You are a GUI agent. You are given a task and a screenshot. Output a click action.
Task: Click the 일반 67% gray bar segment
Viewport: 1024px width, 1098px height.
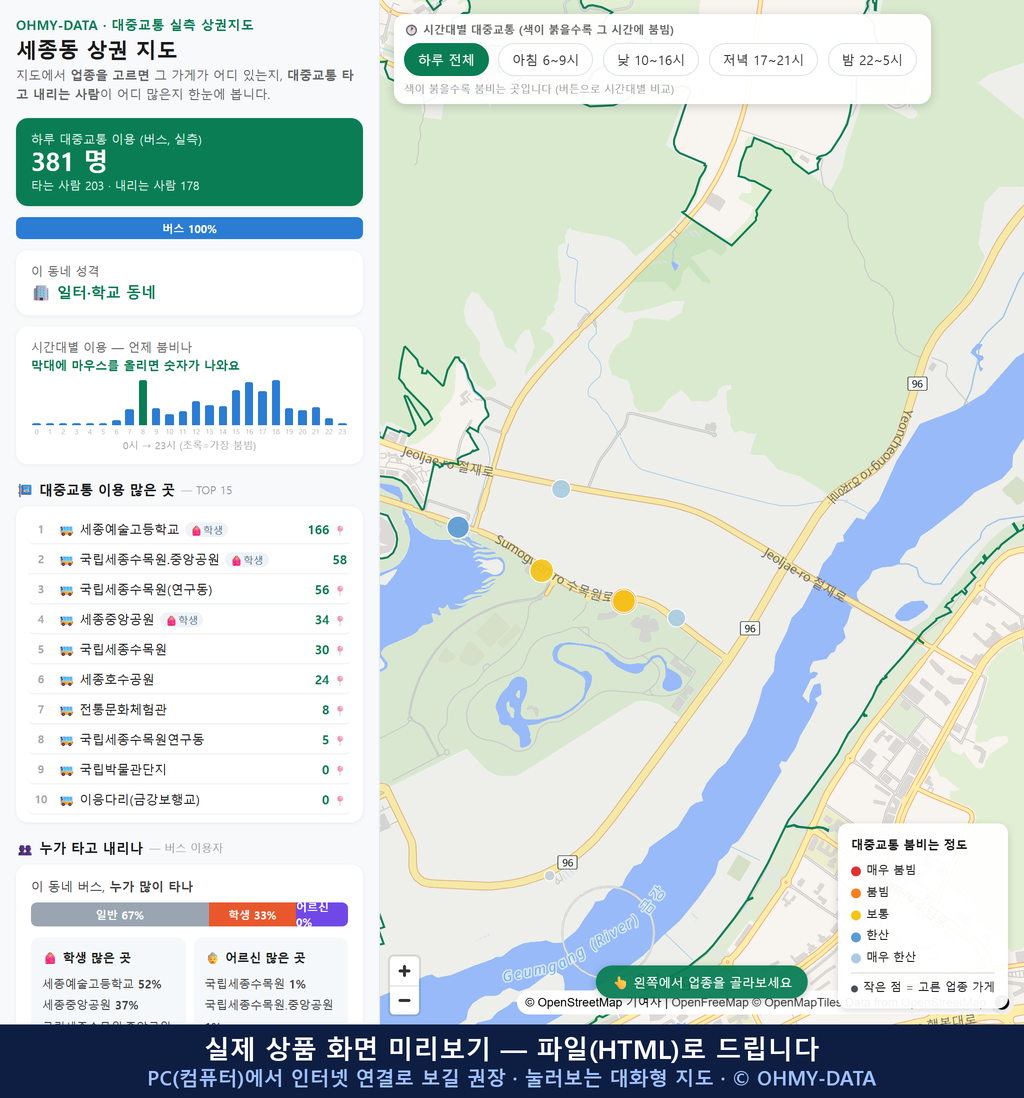tap(120, 915)
